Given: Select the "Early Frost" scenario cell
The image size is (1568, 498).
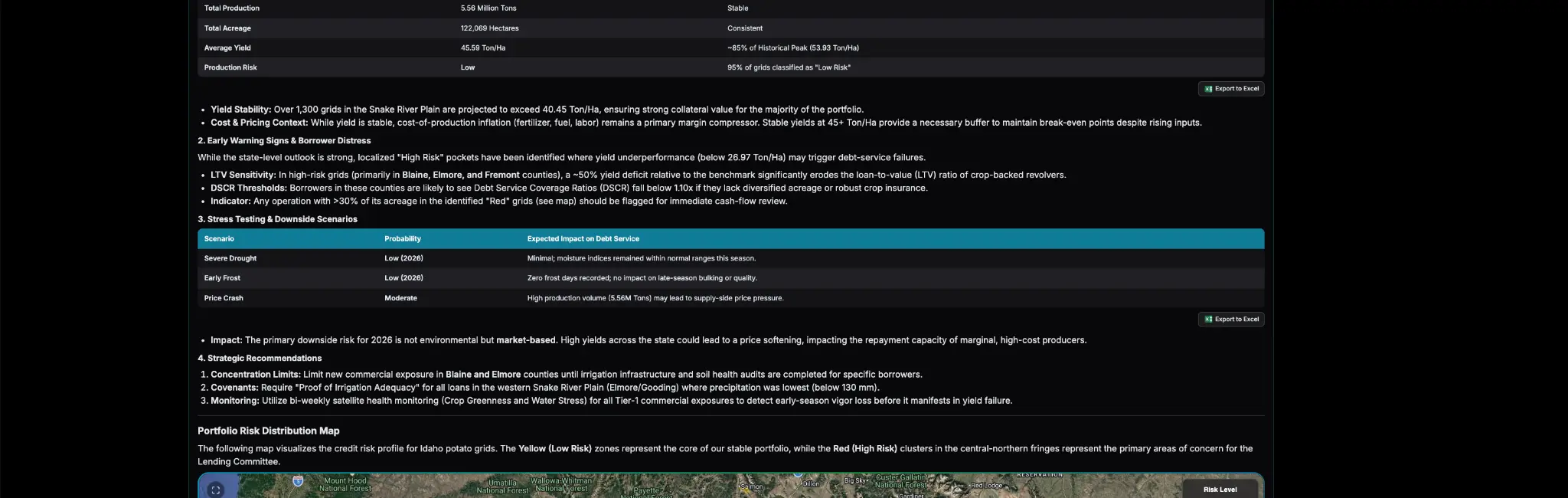Looking at the screenshot, I should [x=222, y=278].
